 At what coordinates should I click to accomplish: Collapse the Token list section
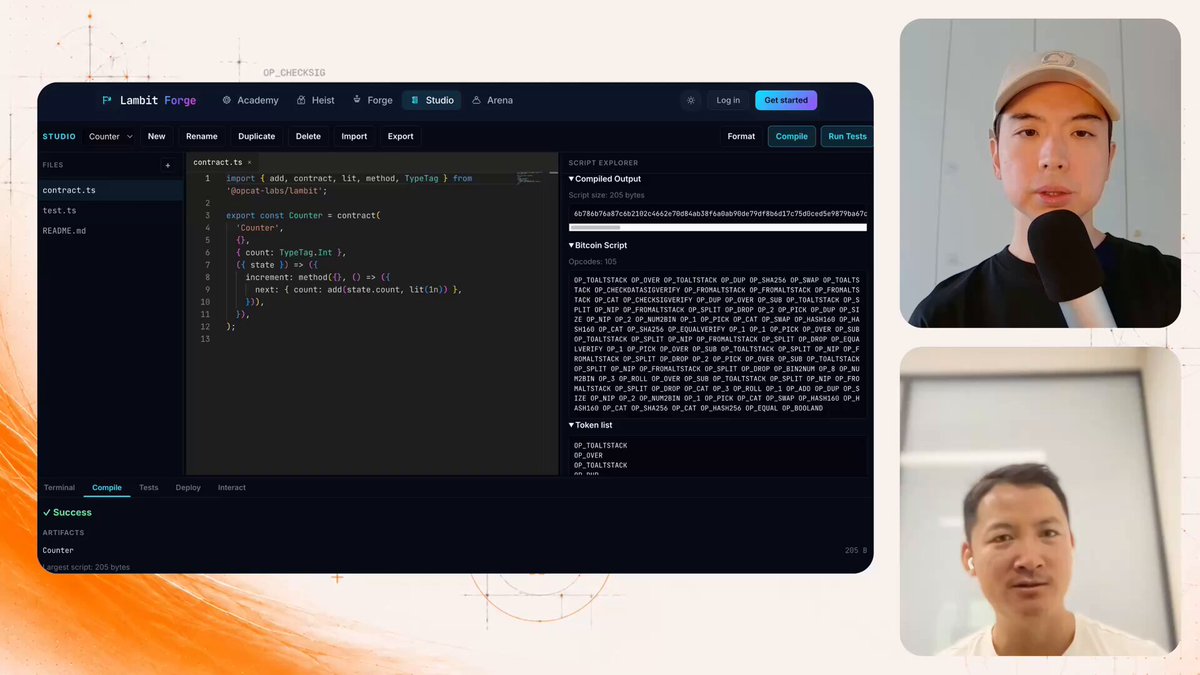tap(572, 425)
